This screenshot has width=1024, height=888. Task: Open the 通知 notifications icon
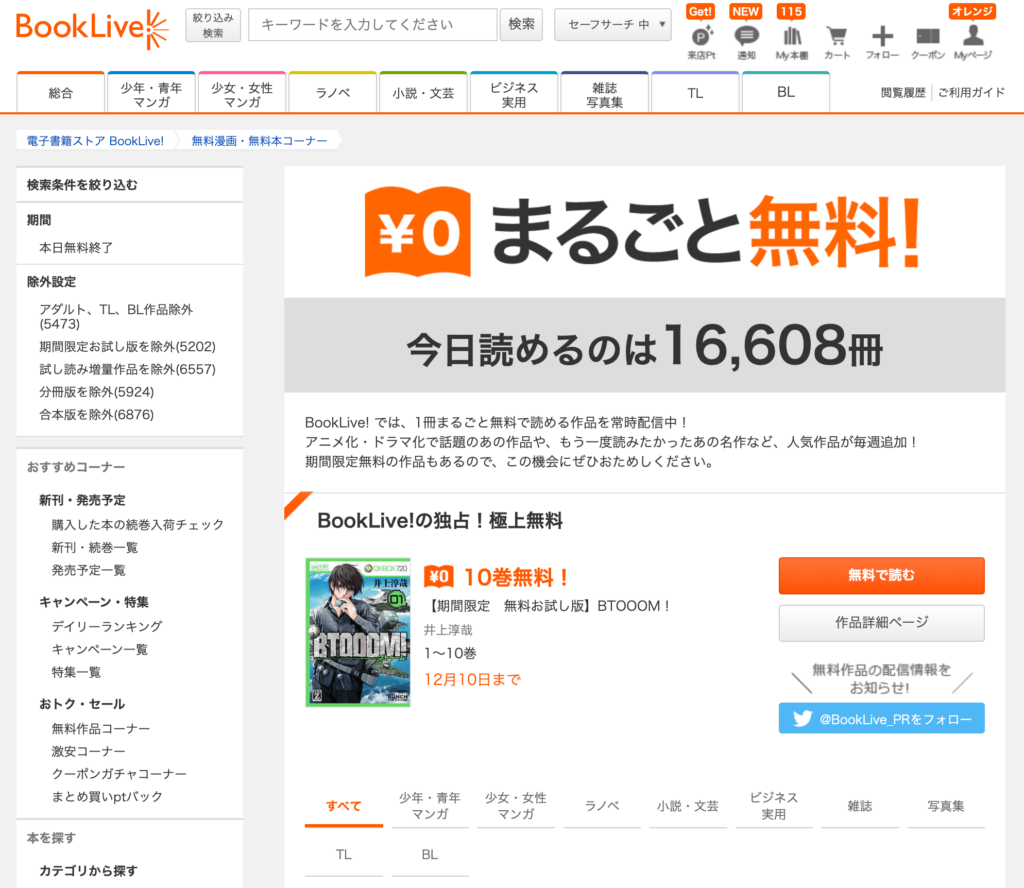coord(746,41)
